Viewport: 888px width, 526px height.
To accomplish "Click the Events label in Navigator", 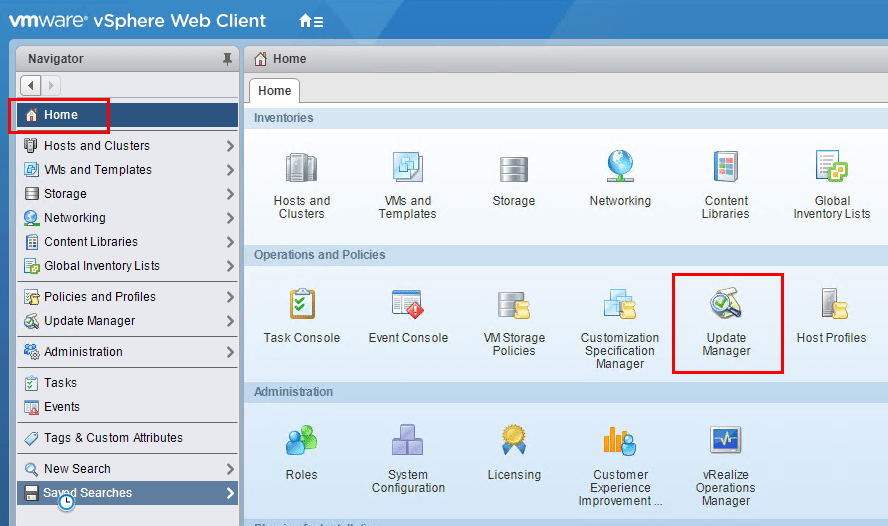I will tap(62, 407).
